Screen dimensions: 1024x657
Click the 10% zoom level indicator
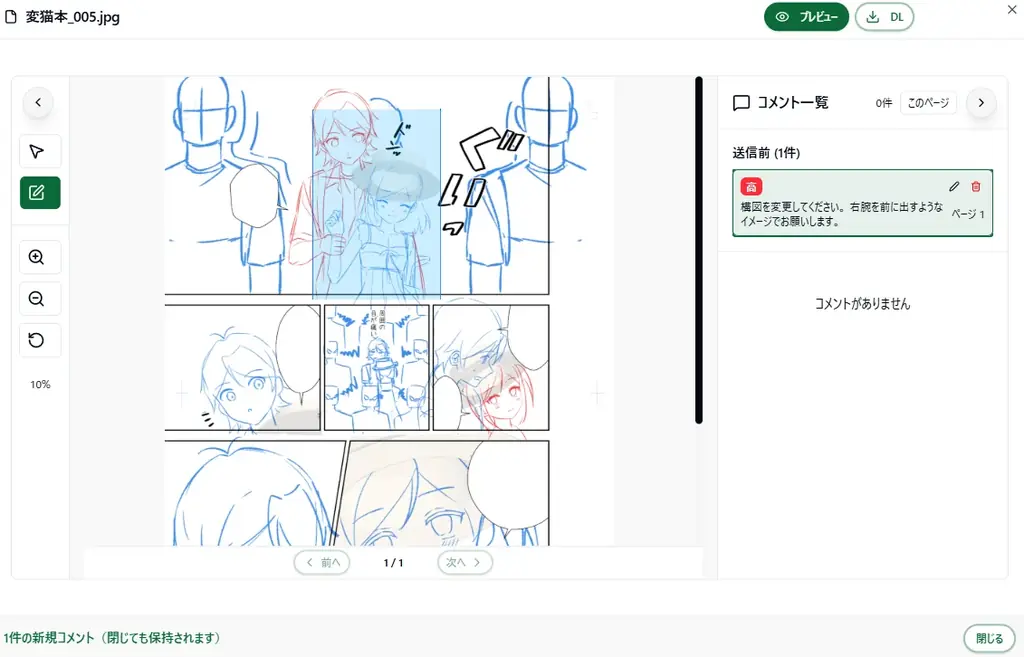[x=39, y=383]
